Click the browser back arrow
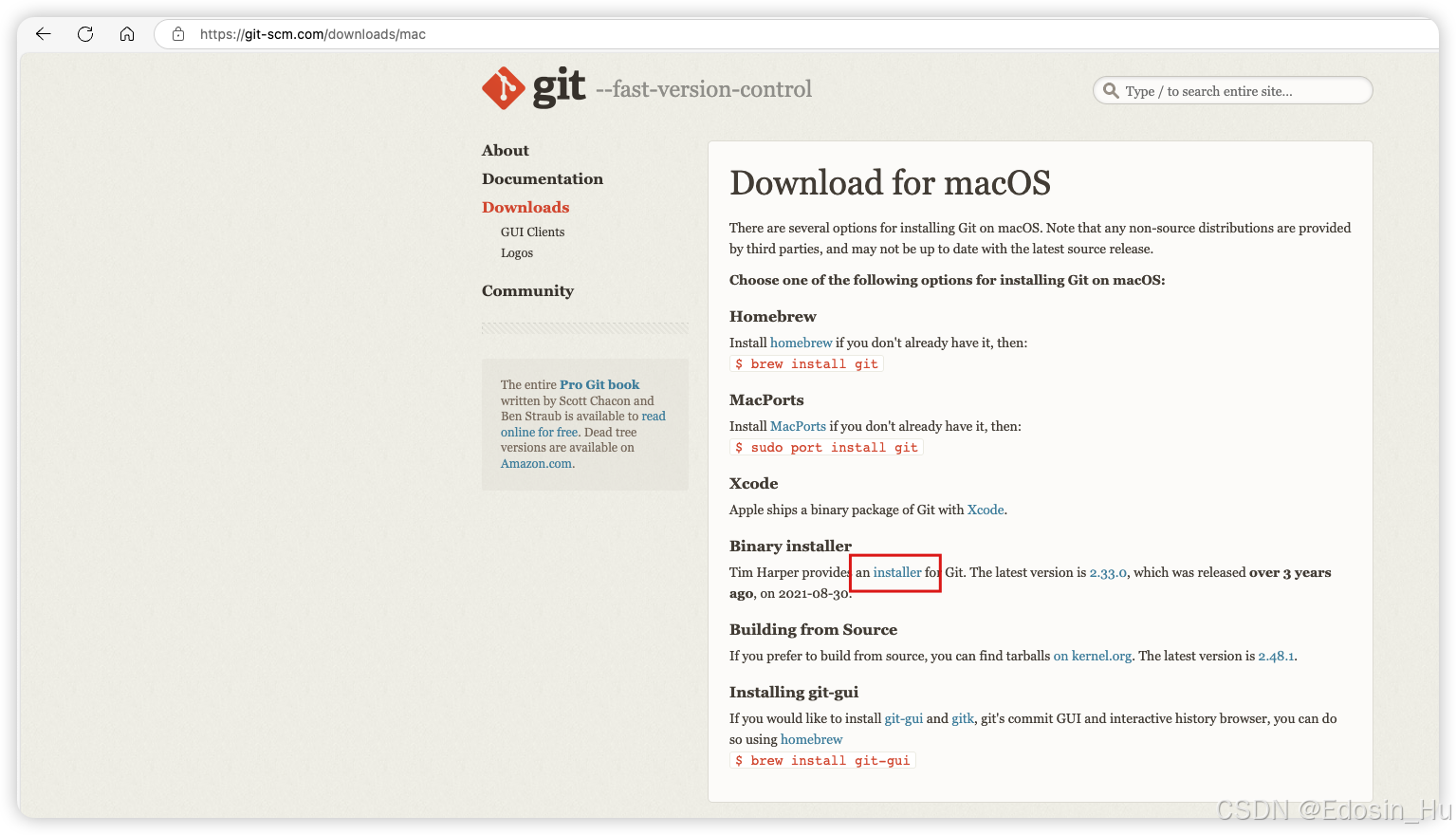The width and height of the screenshot is (1456, 835). [x=43, y=34]
